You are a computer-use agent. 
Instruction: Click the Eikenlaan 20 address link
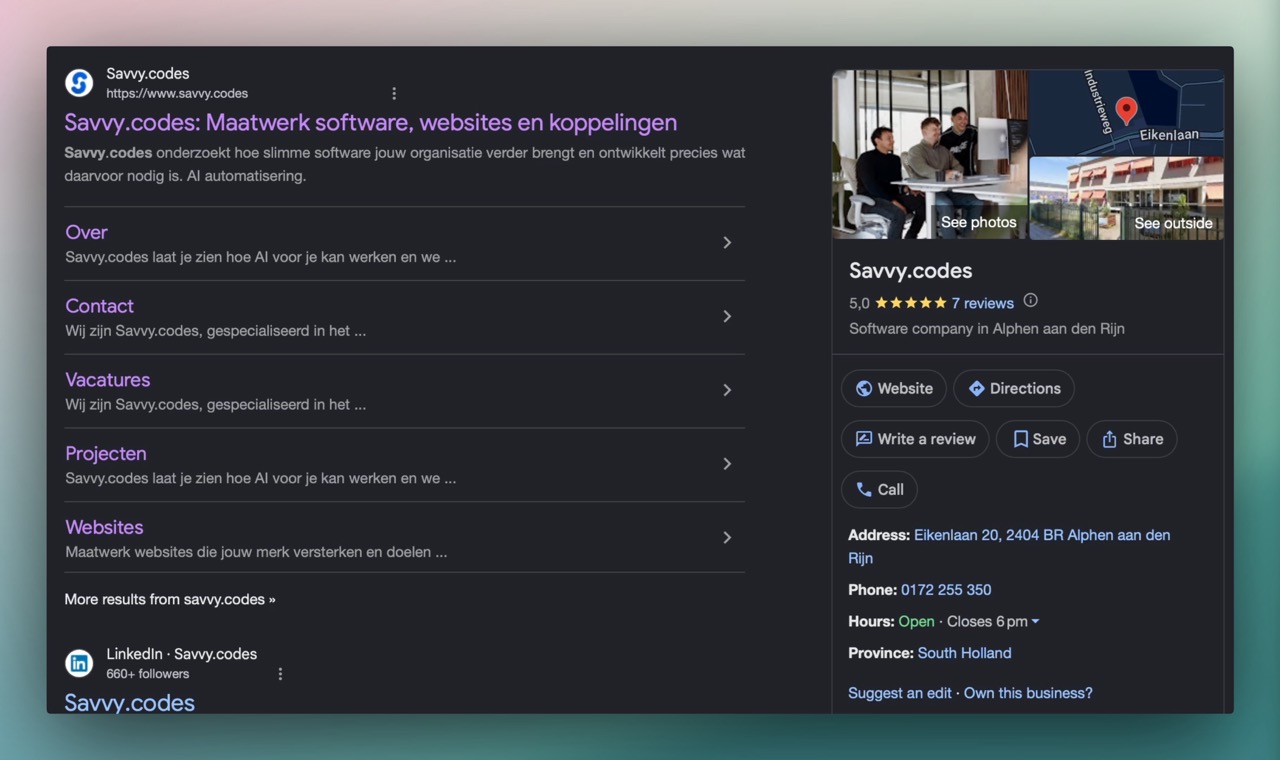coord(1009,546)
